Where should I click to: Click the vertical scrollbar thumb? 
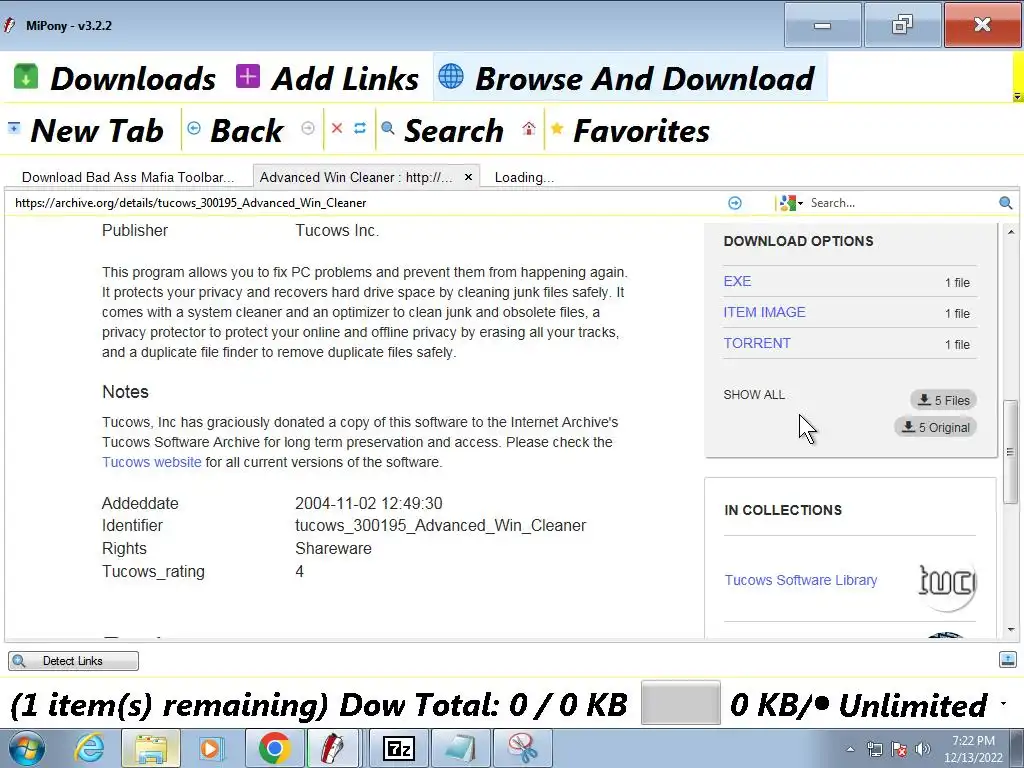(x=1011, y=452)
